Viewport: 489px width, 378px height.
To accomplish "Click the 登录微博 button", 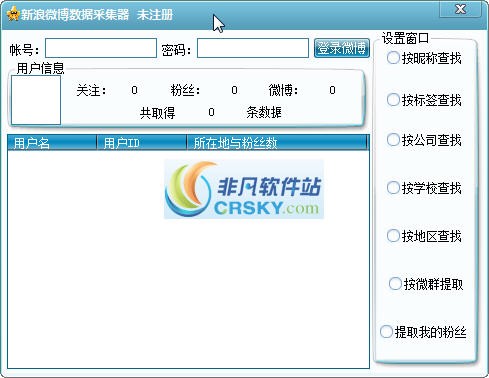I will (342, 48).
